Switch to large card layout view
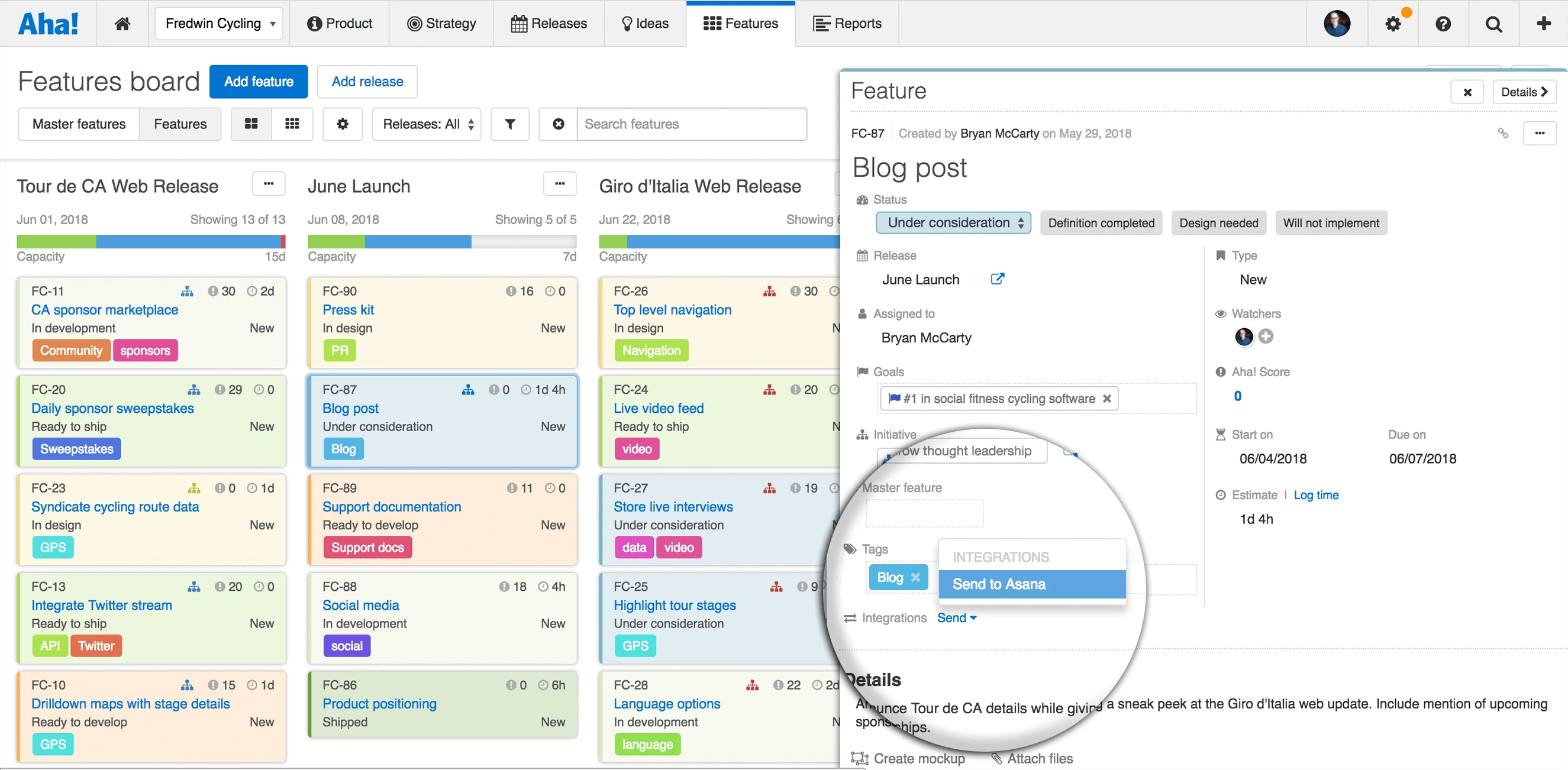Image resolution: width=1568 pixels, height=770 pixels. [251, 124]
